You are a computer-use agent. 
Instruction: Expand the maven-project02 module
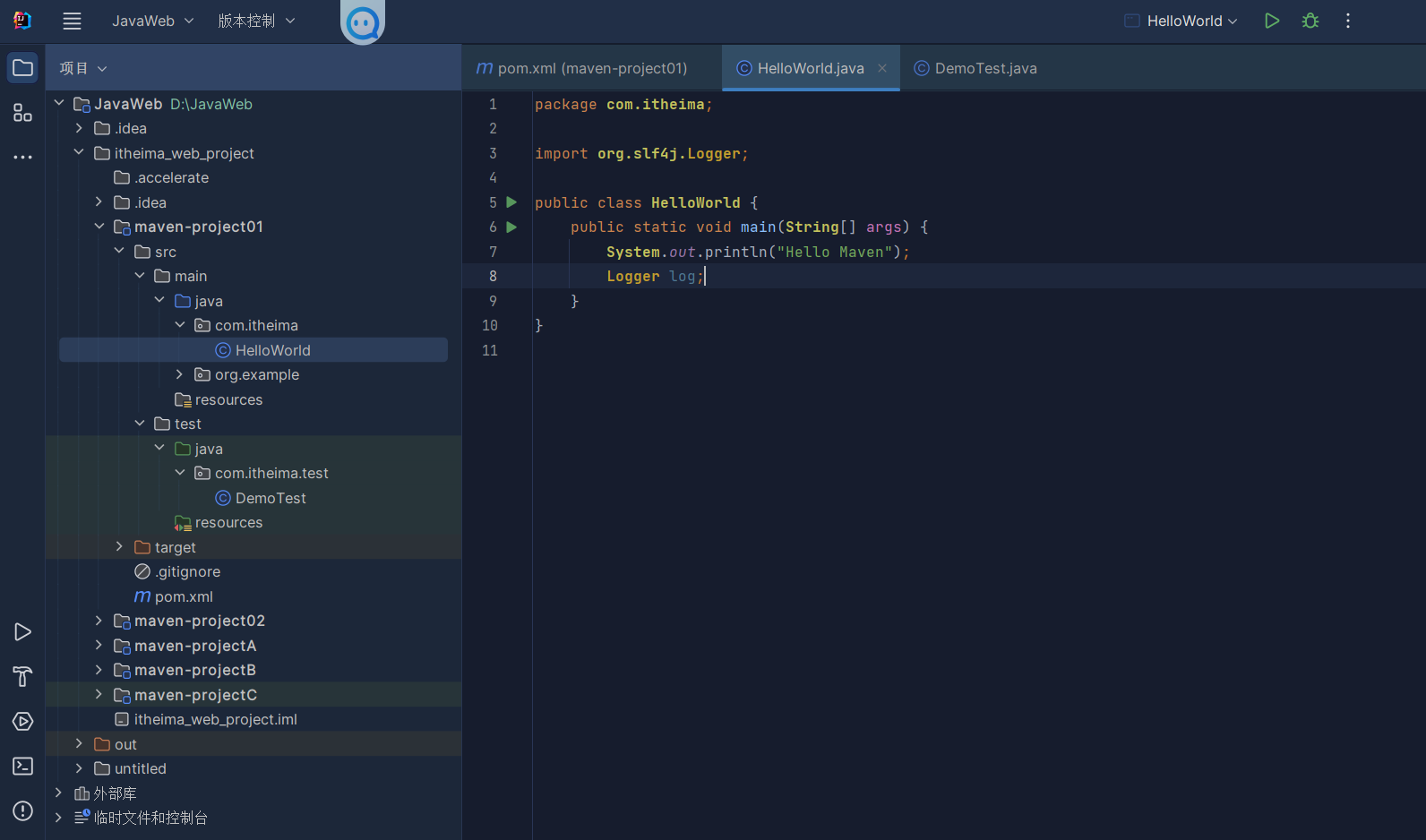(x=99, y=621)
